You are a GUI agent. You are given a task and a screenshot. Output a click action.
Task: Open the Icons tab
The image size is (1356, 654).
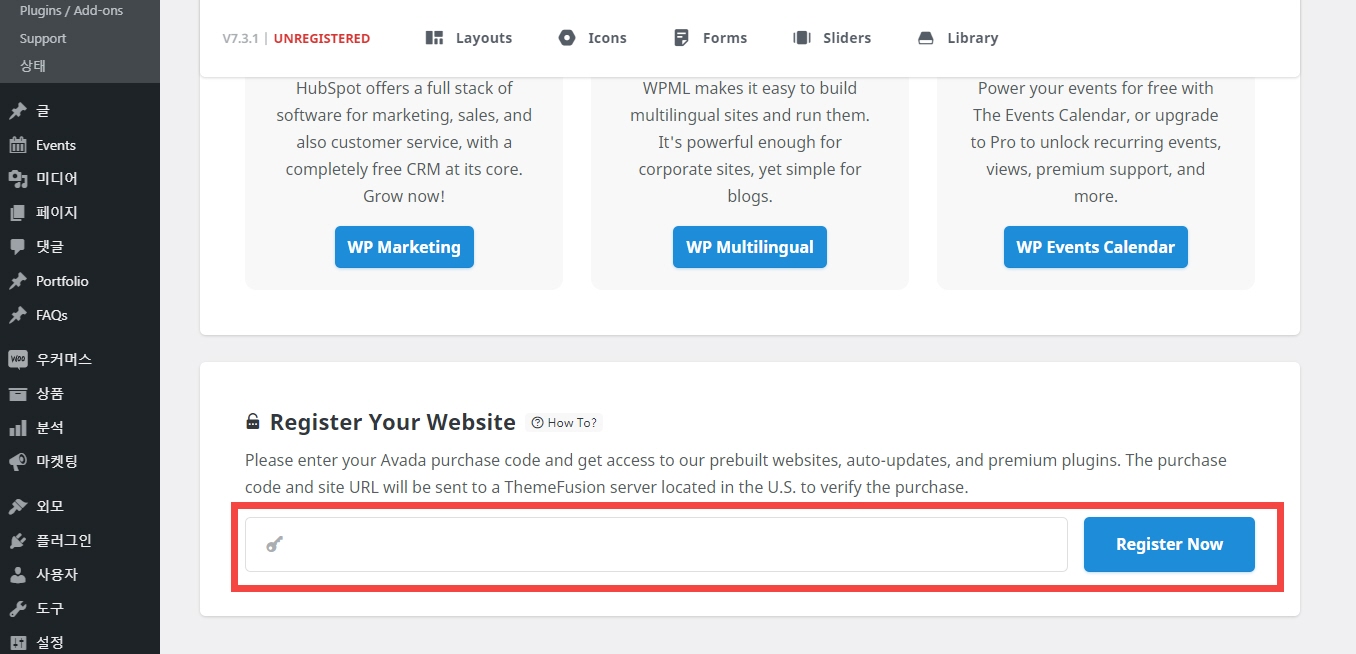tap(592, 38)
